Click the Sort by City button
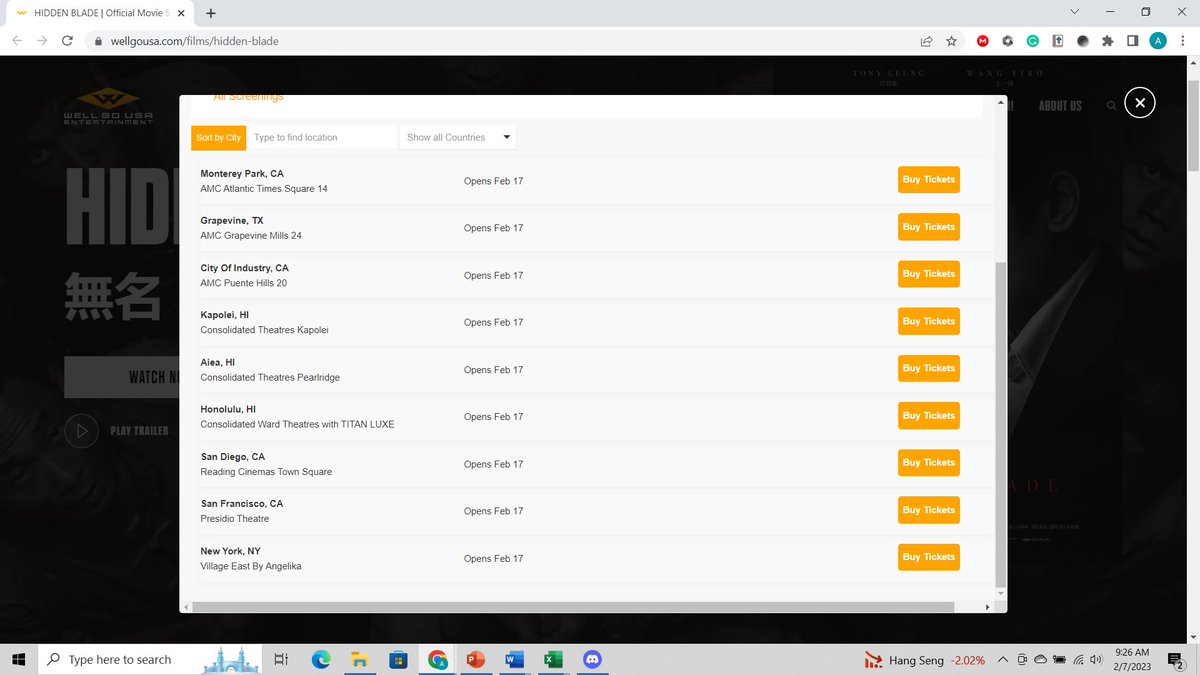 219,137
